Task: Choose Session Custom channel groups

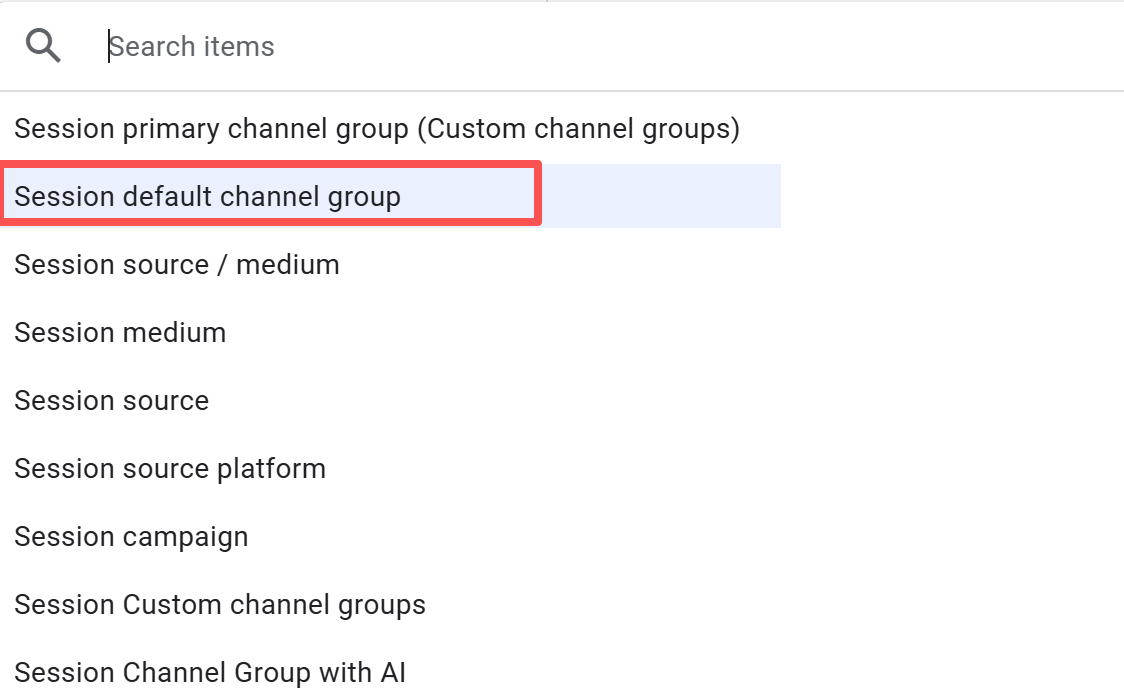Action: pyautogui.click(x=220, y=605)
